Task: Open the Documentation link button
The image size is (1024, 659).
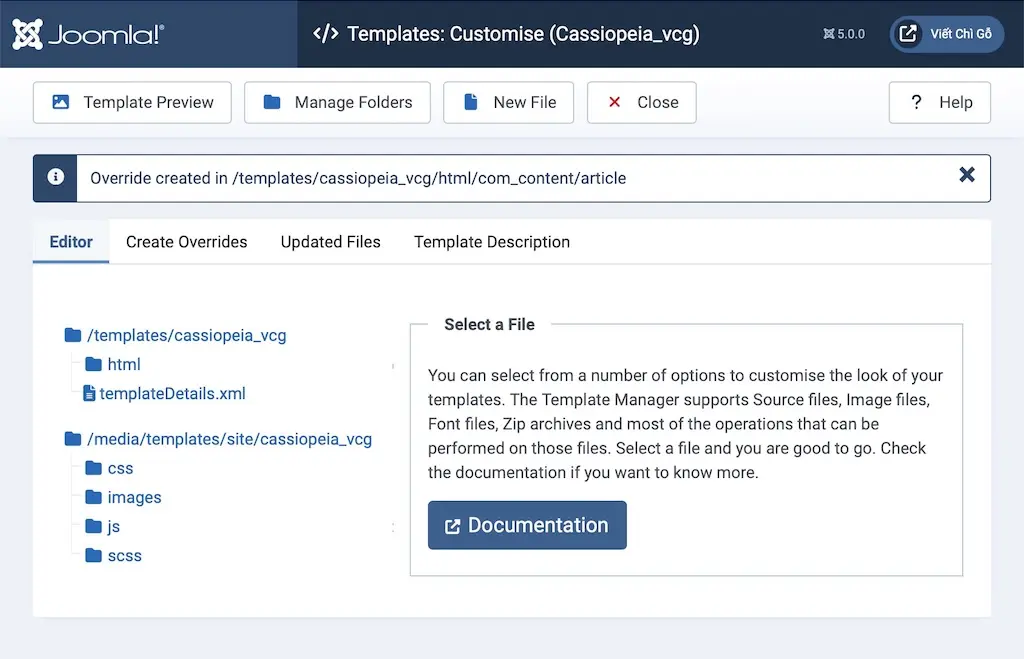Action: [527, 525]
